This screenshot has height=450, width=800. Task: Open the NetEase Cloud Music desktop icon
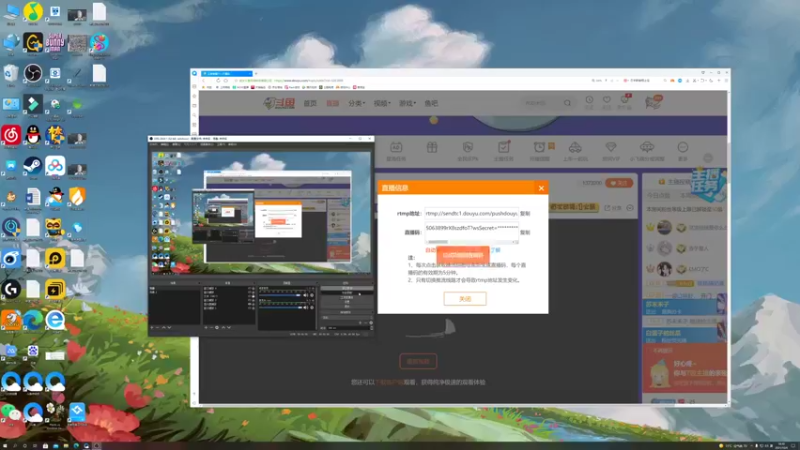[11, 135]
